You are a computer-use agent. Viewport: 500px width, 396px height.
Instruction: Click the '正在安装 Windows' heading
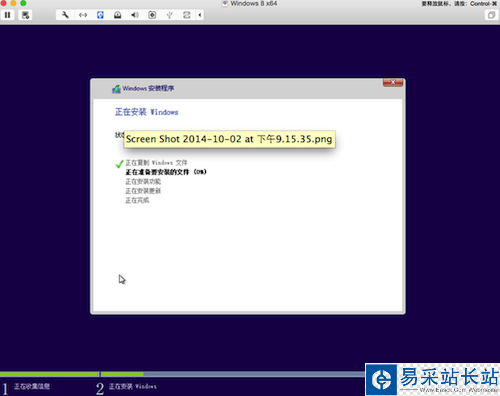[x=147, y=112]
